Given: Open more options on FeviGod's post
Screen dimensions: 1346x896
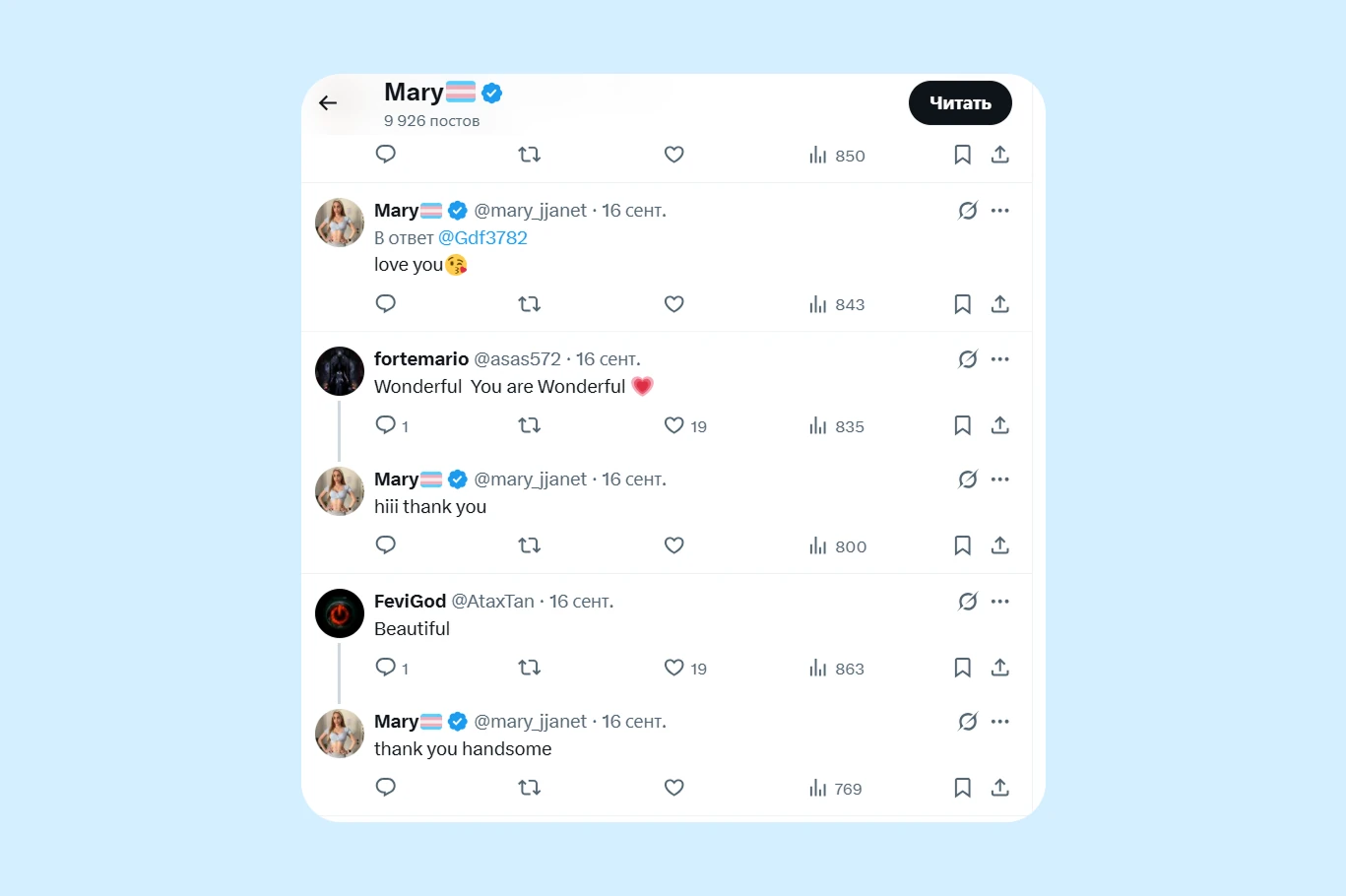Looking at the screenshot, I should pos(1000,602).
